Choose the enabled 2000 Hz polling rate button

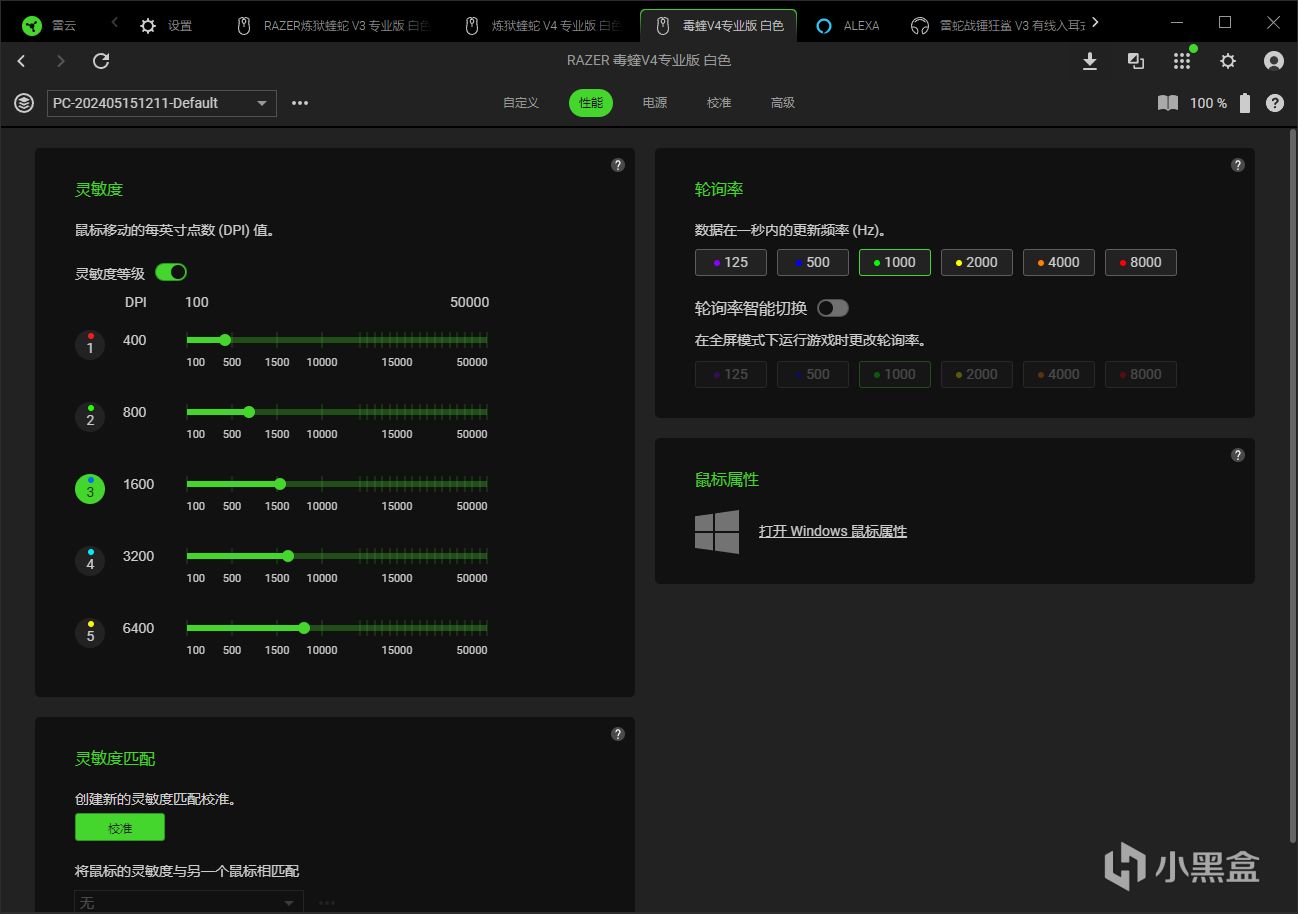click(x=977, y=262)
